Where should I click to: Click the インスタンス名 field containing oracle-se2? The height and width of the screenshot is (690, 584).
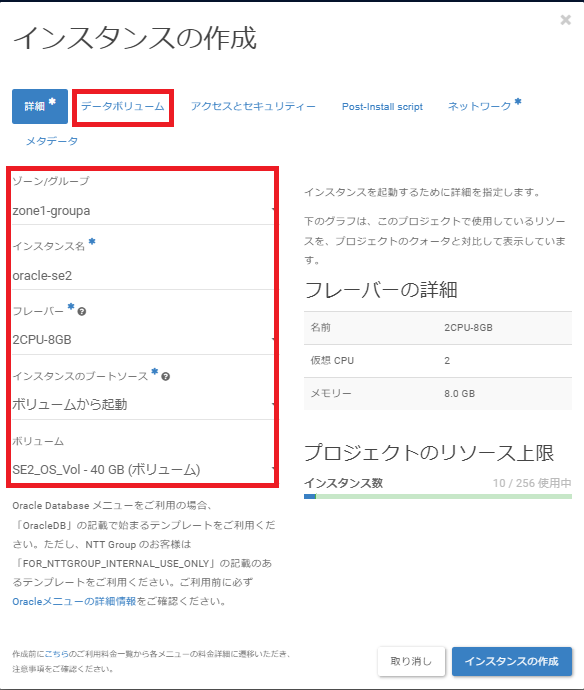click(x=143, y=276)
